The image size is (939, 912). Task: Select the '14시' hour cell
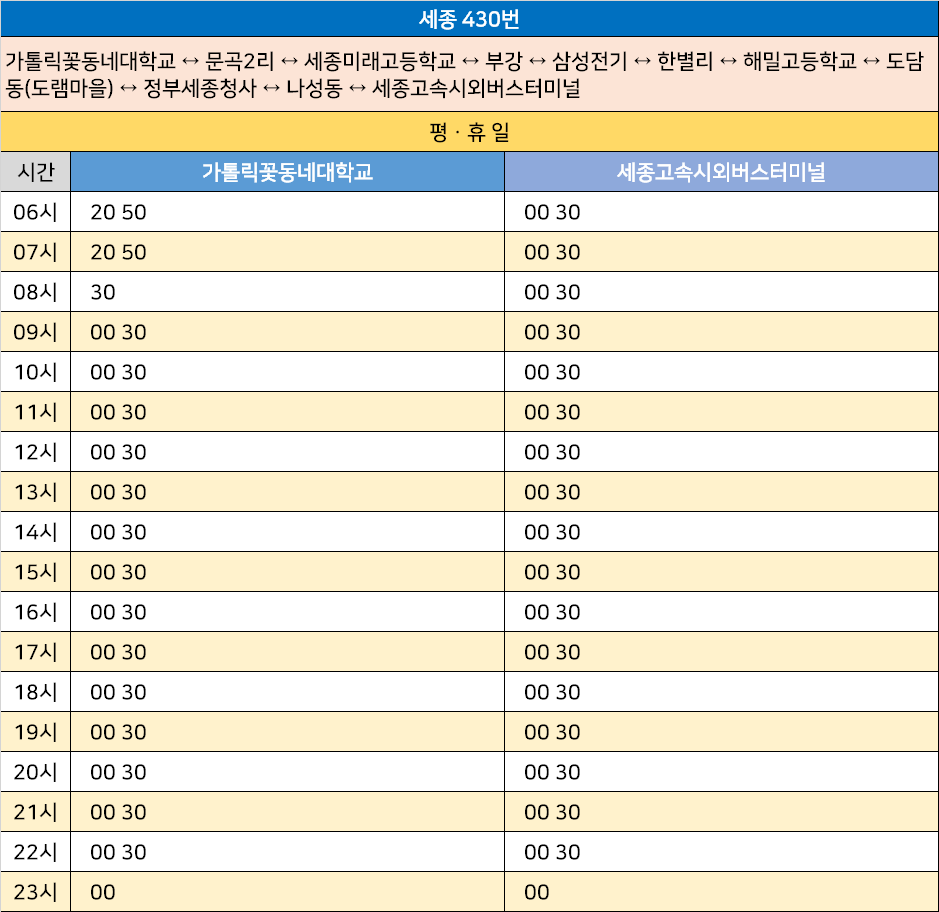tap(36, 532)
